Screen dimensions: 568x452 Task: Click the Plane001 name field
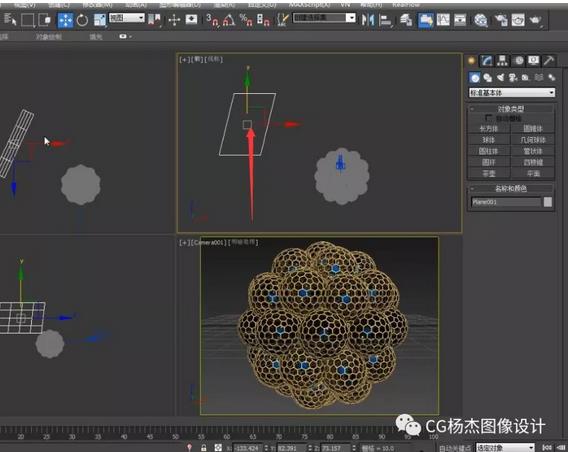pyautogui.click(x=506, y=202)
